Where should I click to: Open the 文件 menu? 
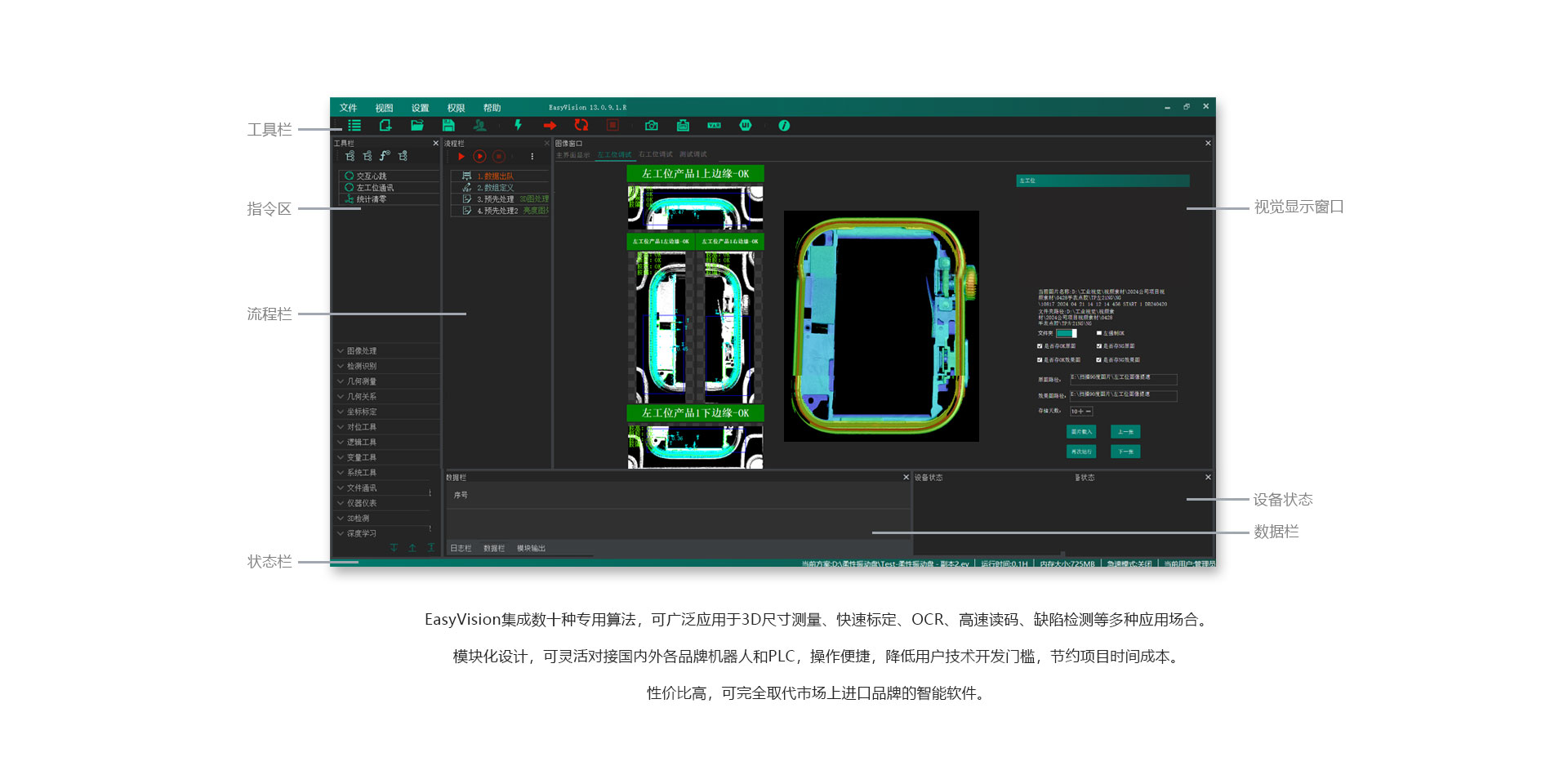pos(349,108)
